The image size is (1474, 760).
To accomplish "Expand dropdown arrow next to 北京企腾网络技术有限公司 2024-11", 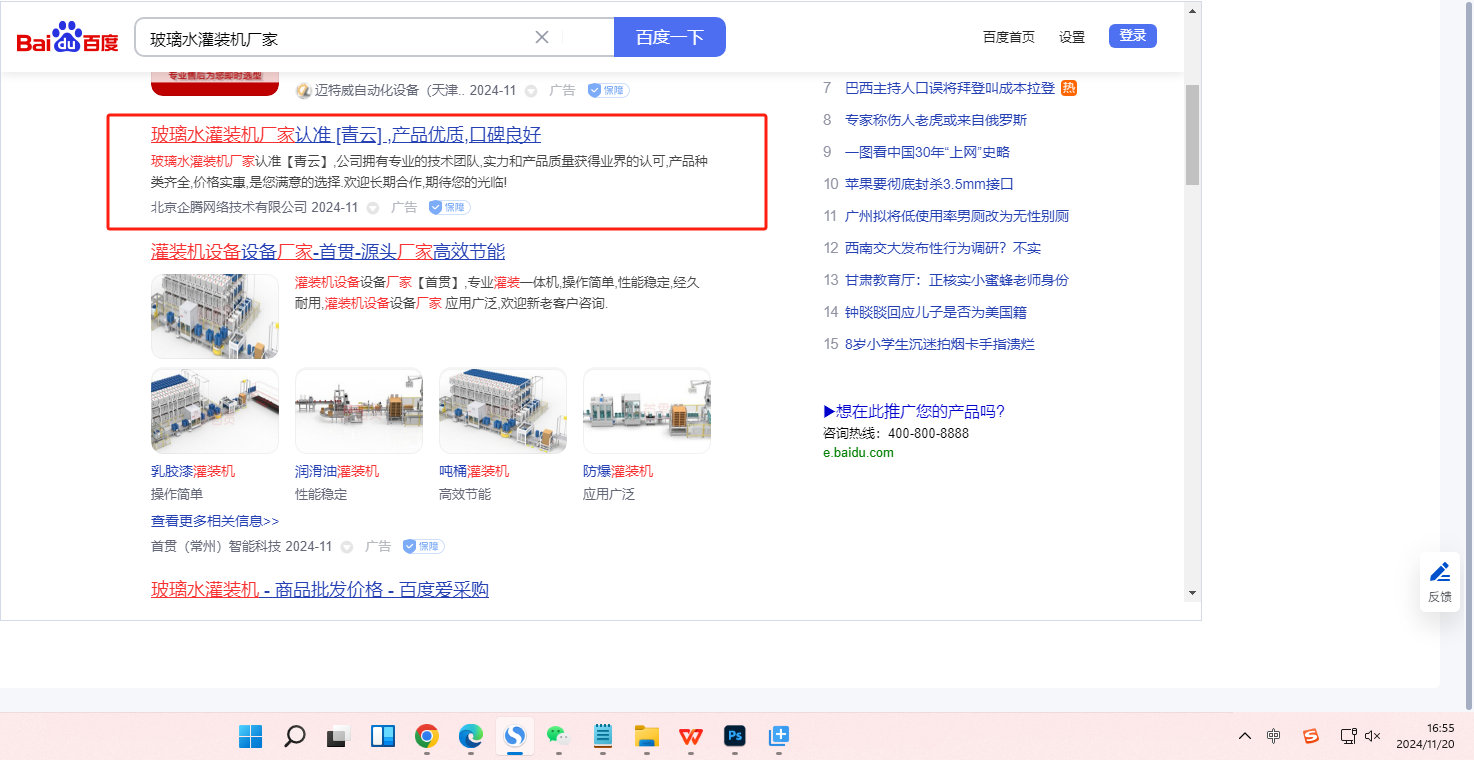I will pyautogui.click(x=373, y=208).
